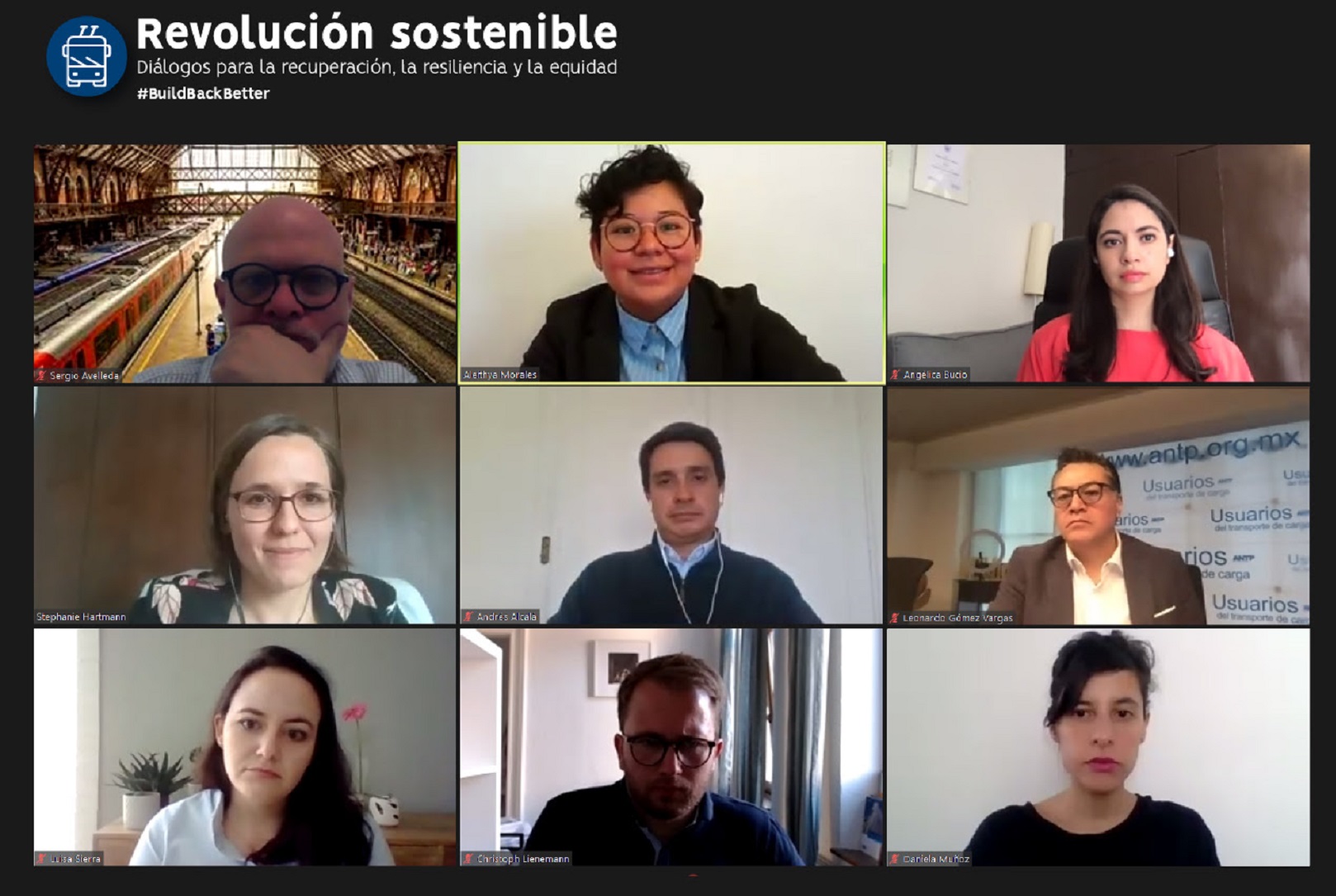This screenshot has width=1336, height=896.
Task: Select Luisa Sierra's video tile
Action: point(244,747)
